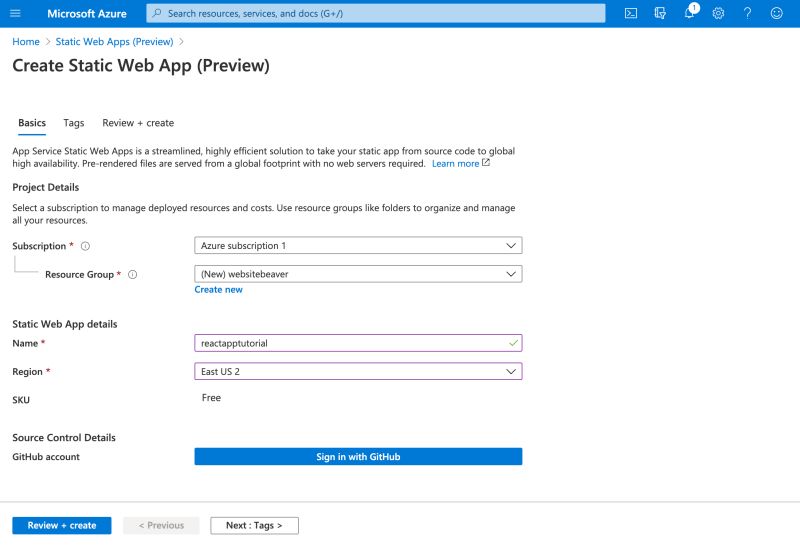The height and width of the screenshot is (546, 800).
Task: Click the Learn more external link icon
Action: point(486,163)
